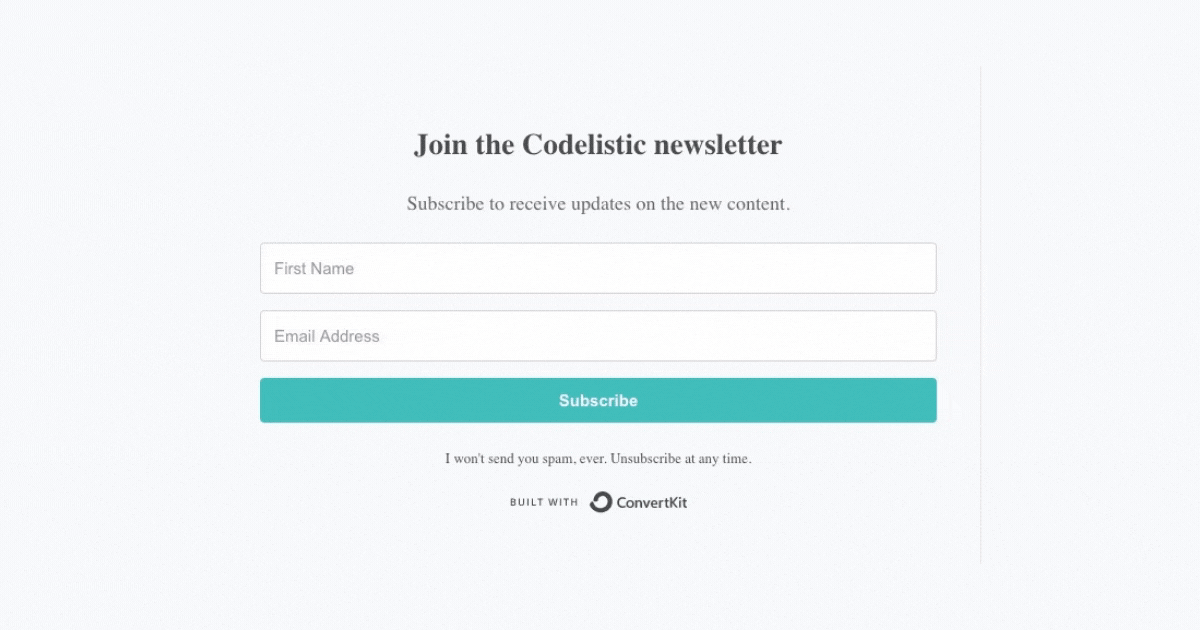Click the "Email Address" placeholder text
Screen dimensions: 1200x630
coord(327,336)
